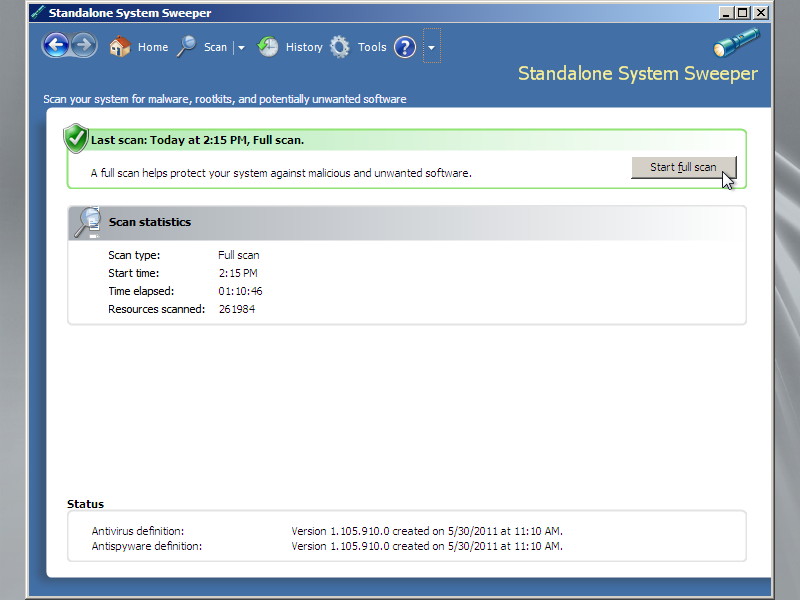
Task: Click the Back navigation arrow
Action: pyautogui.click(x=56, y=46)
